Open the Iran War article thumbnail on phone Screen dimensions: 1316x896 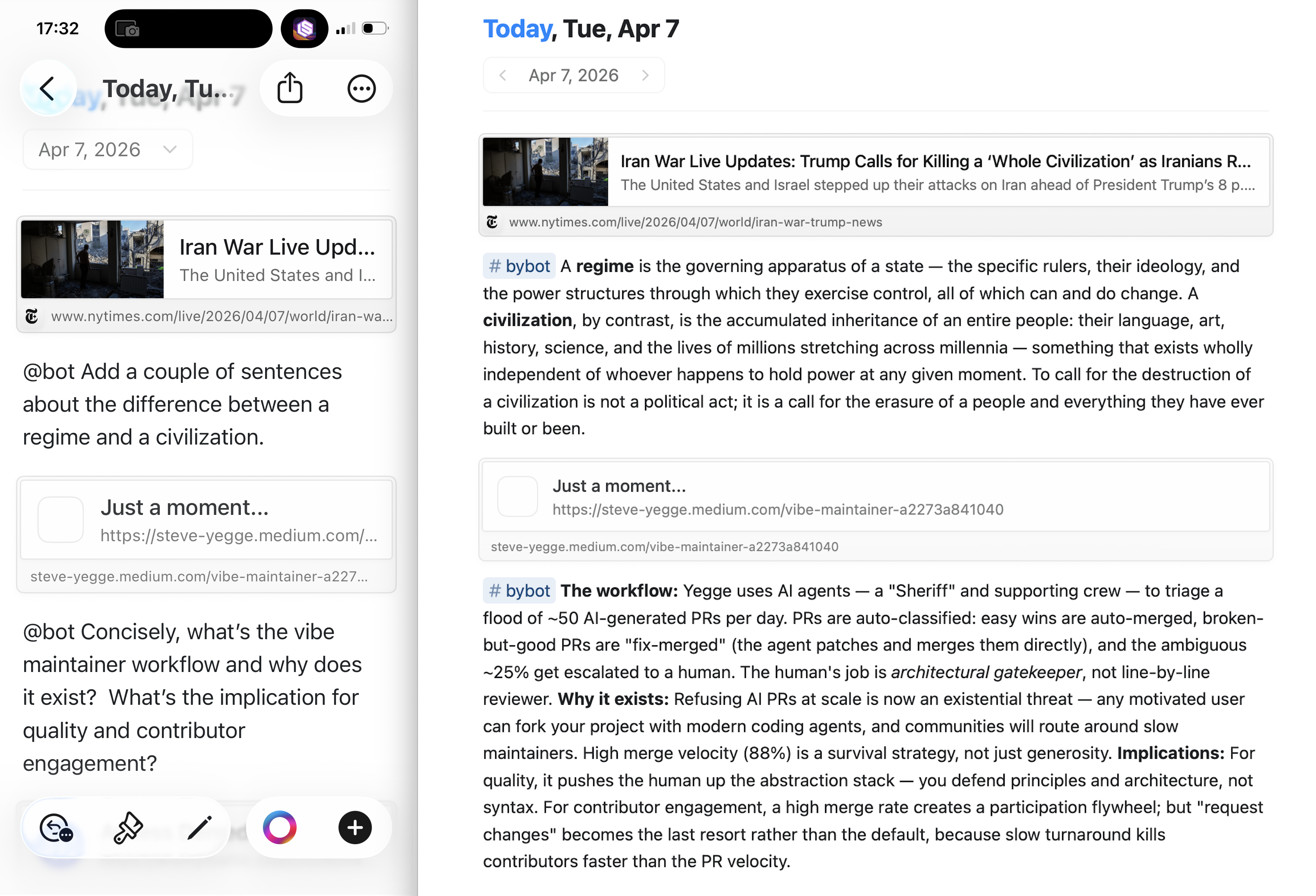coord(92,259)
